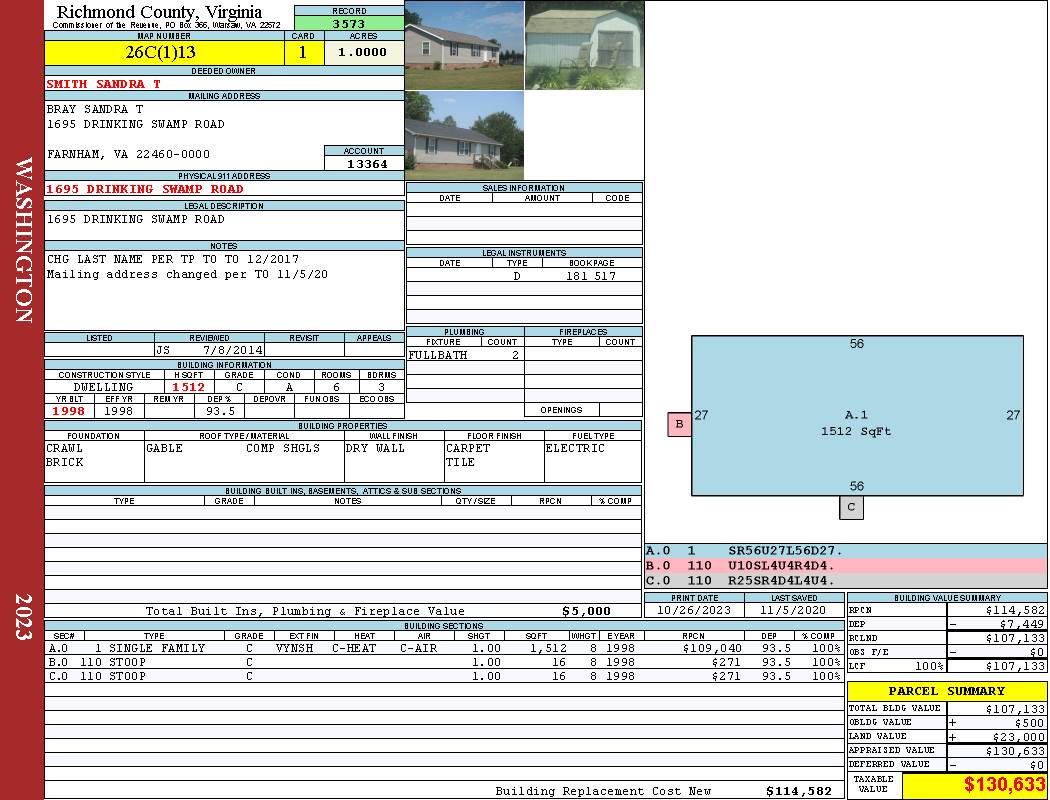Click the acres value 1.0000
The image size is (1050, 800).
(362, 53)
